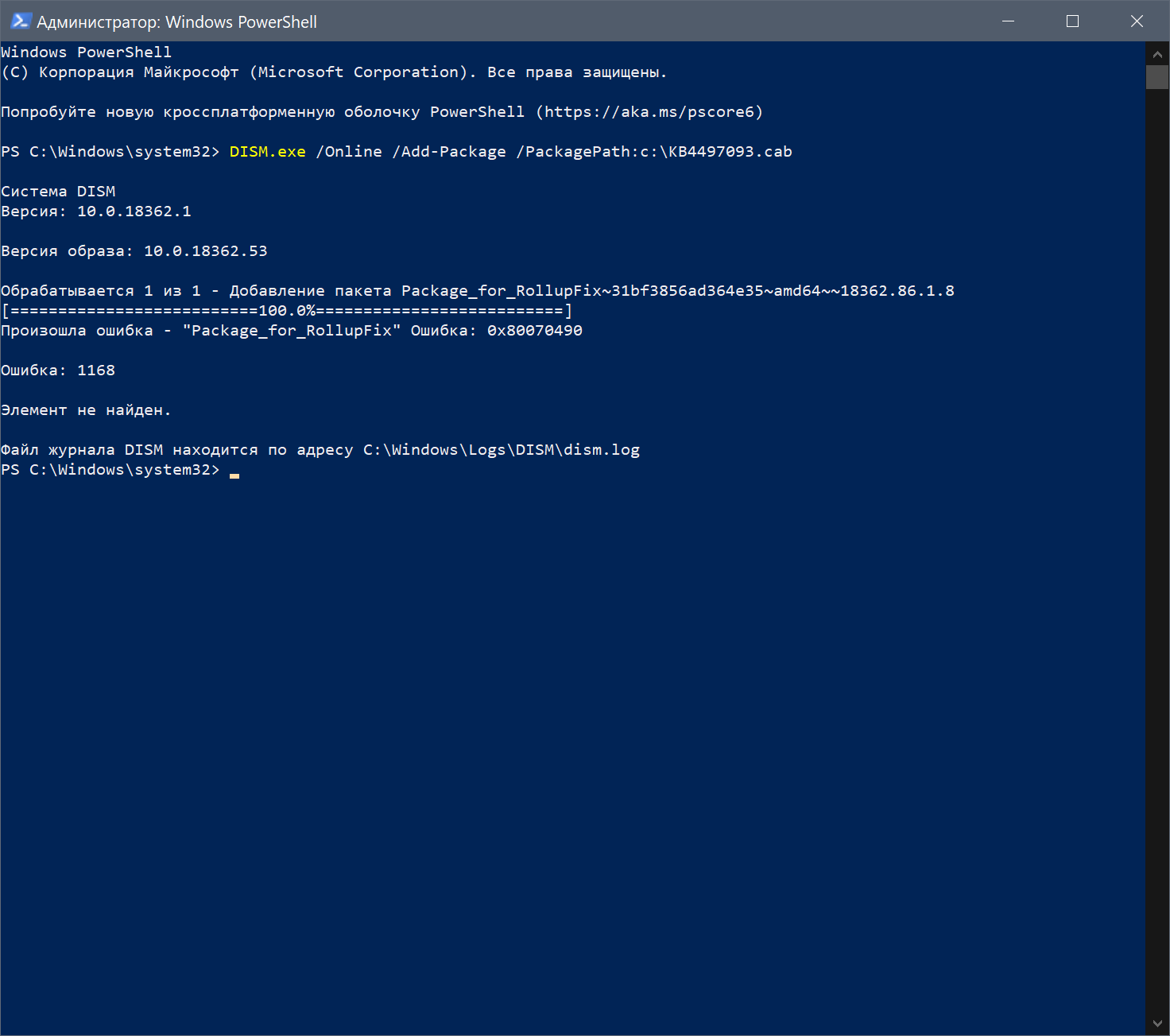Click the PowerShell icon in title bar
This screenshot has height=1036, width=1170.
tap(21, 21)
